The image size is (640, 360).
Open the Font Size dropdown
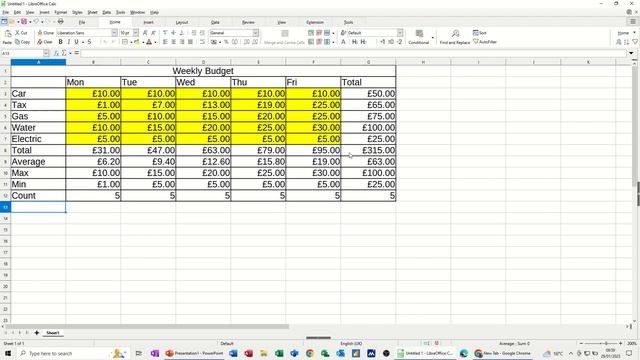[136, 33]
